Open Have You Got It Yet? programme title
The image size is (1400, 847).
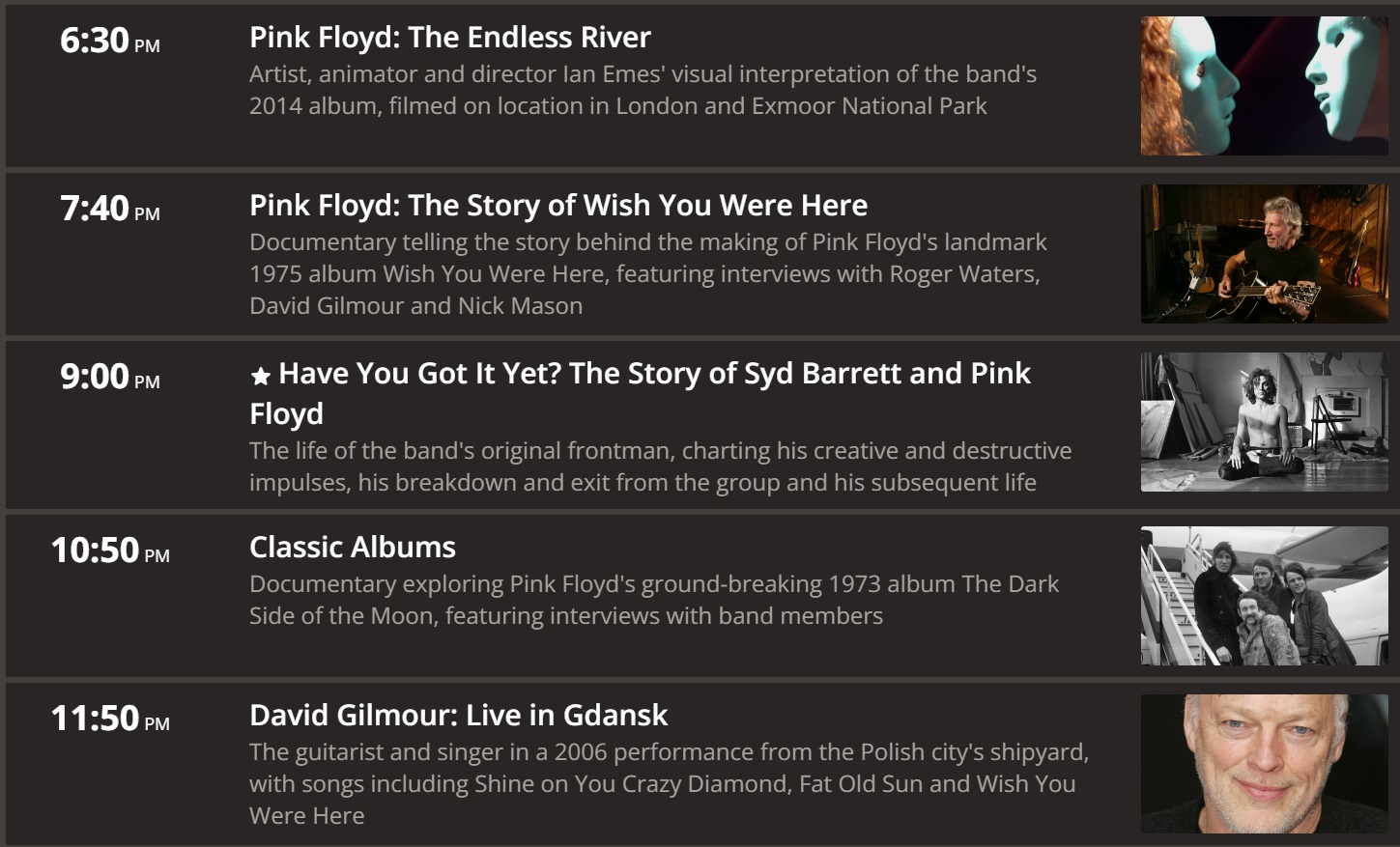(641, 393)
